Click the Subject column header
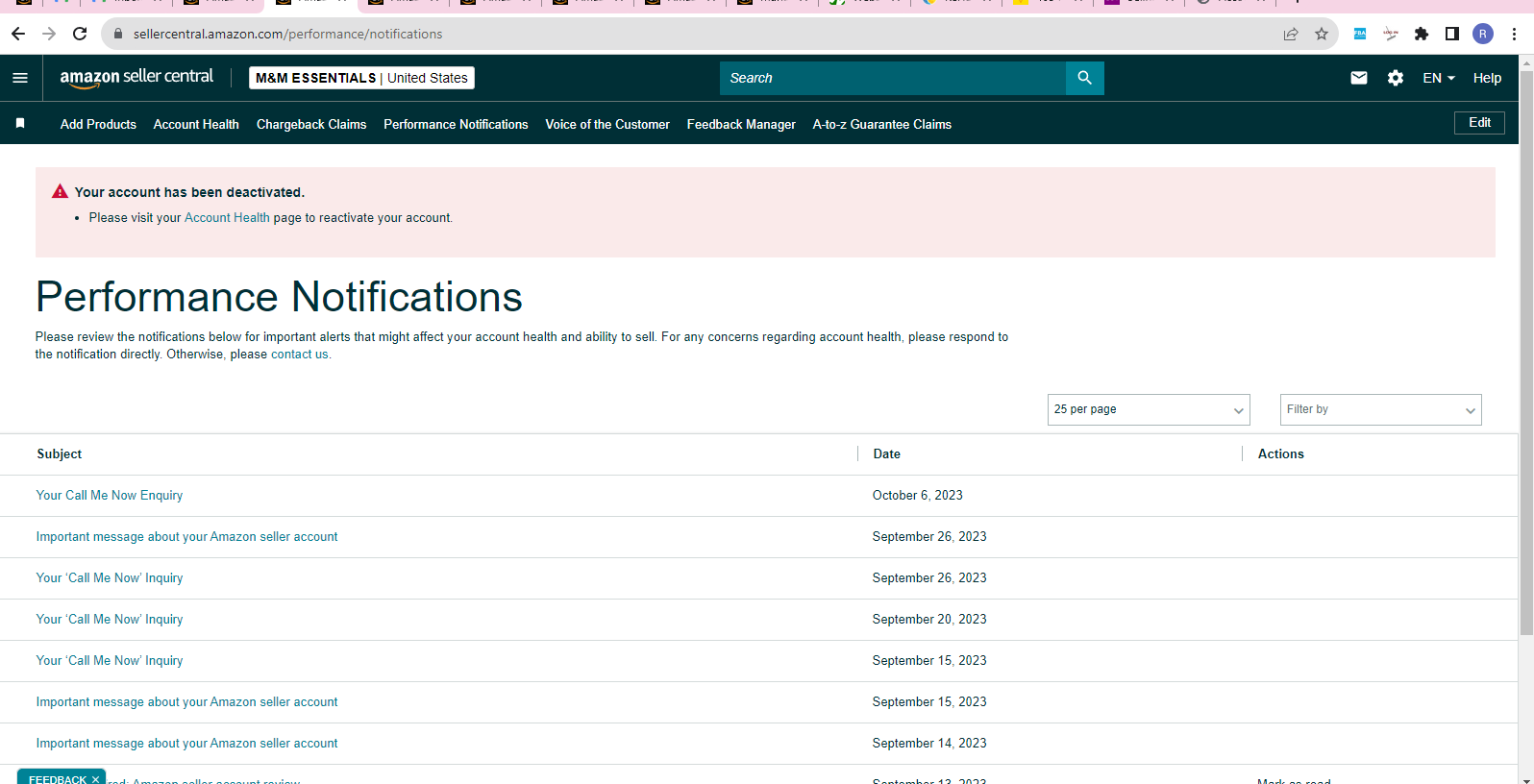Viewport: 1534px width, 784px height. click(x=60, y=454)
